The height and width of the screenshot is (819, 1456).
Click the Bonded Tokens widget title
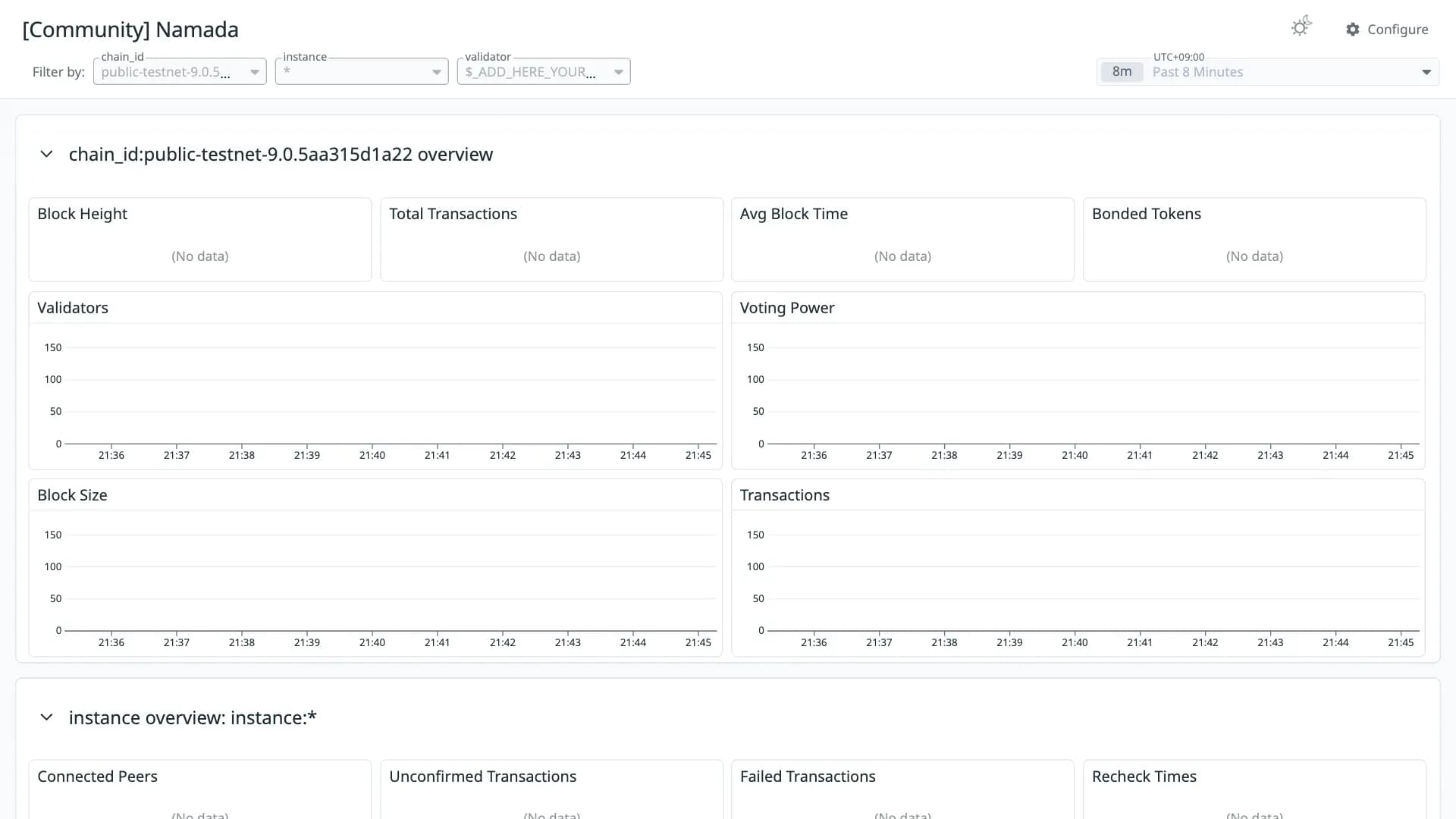pyautogui.click(x=1147, y=214)
